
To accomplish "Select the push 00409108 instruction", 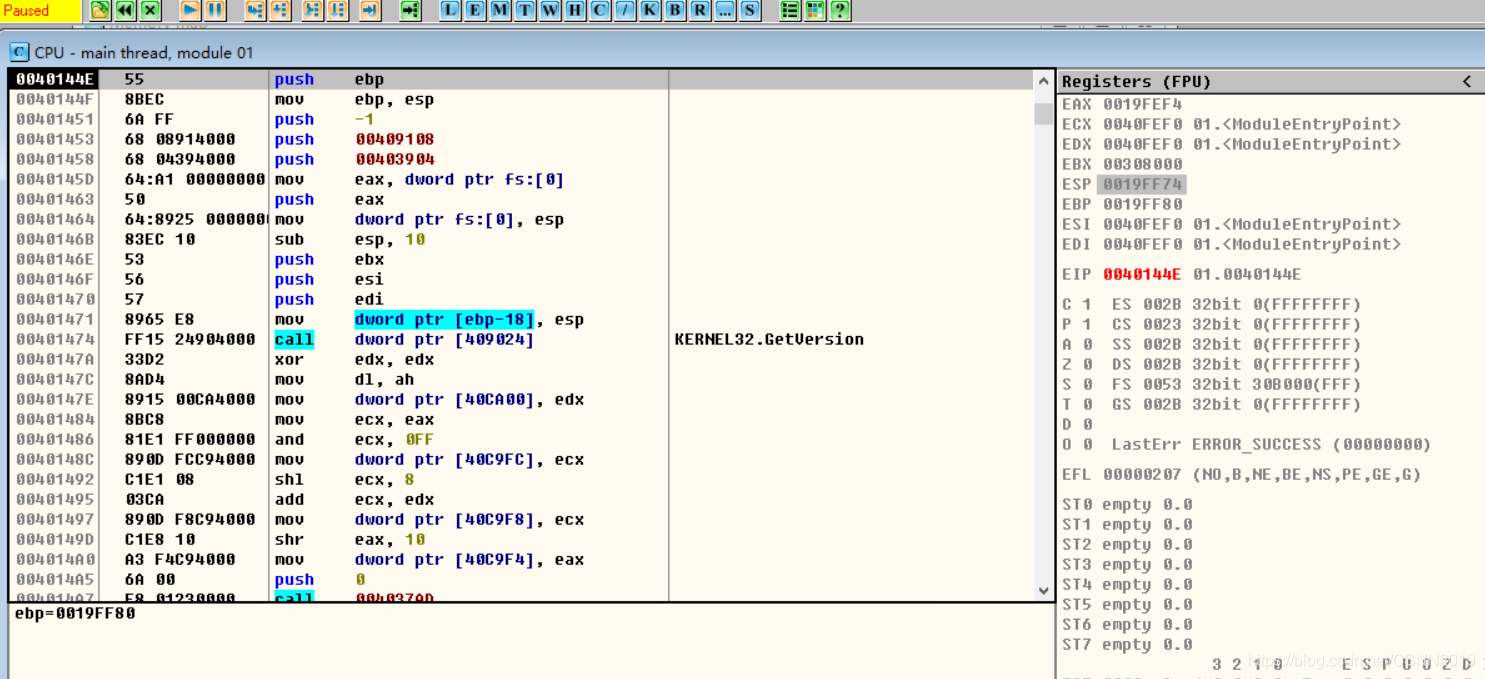I will (x=521, y=139).
